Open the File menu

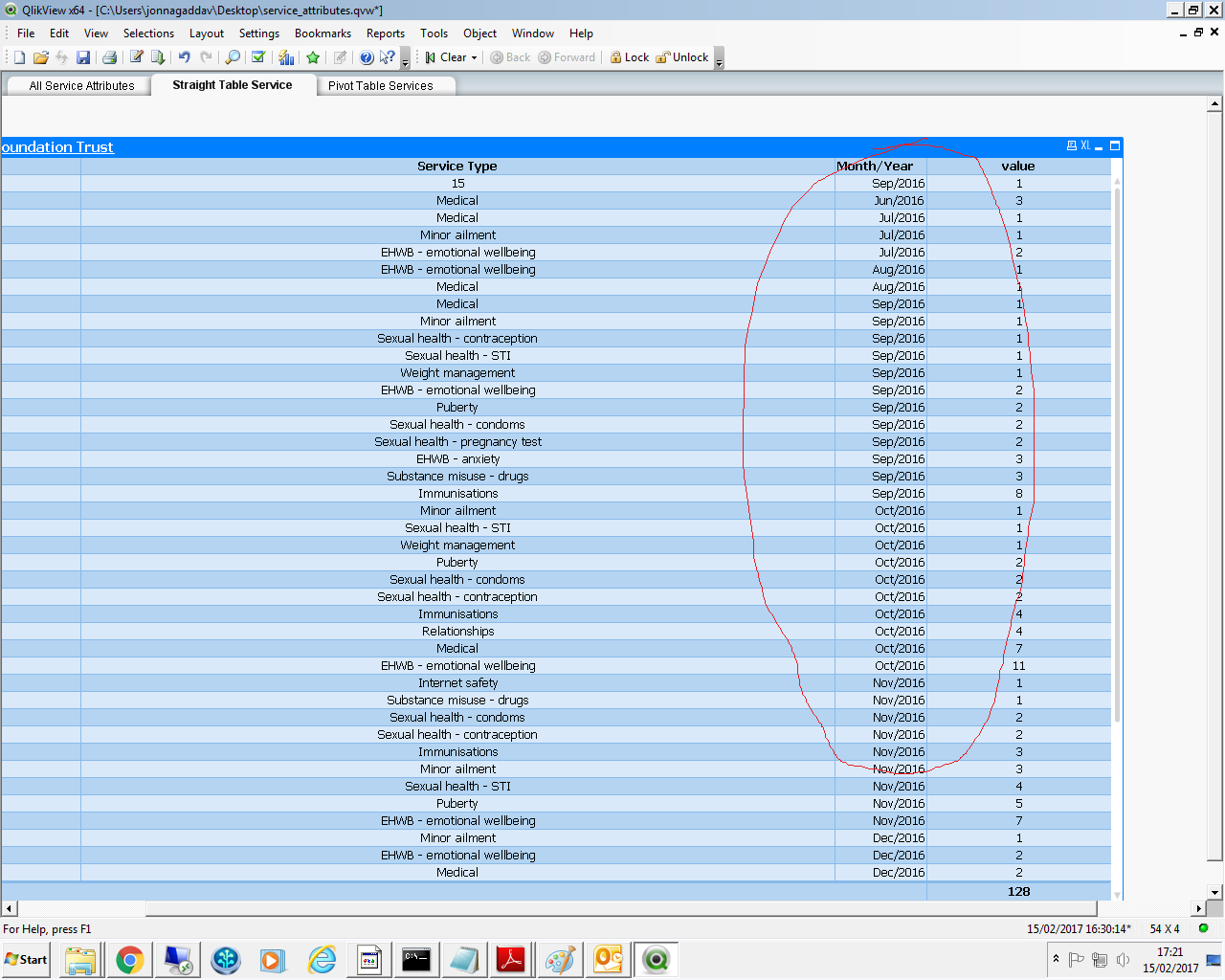pyautogui.click(x=26, y=33)
